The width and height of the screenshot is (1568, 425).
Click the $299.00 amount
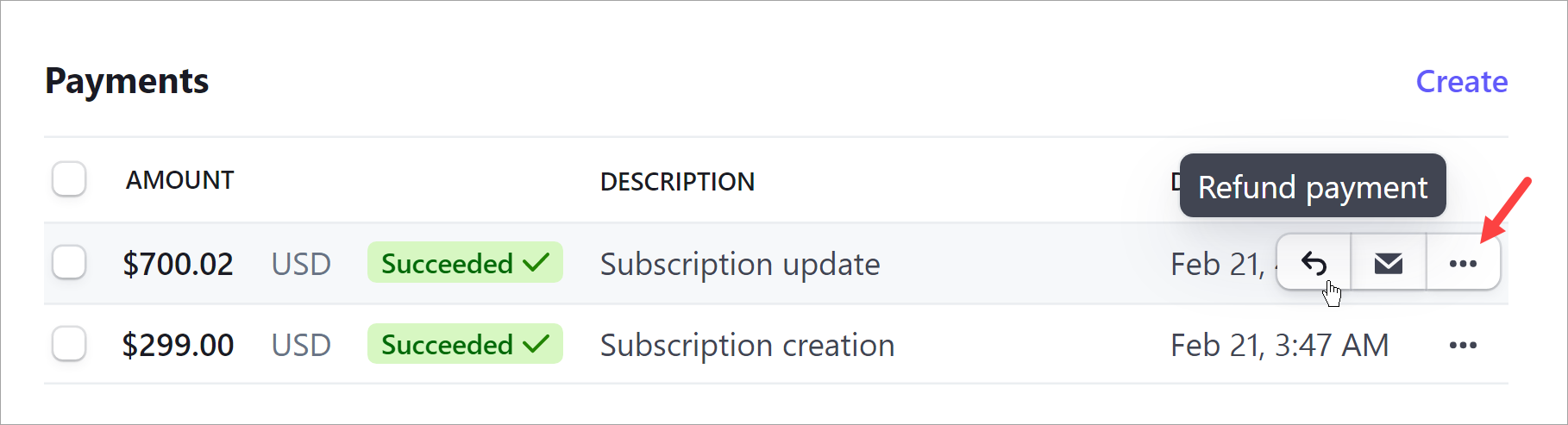click(x=178, y=345)
